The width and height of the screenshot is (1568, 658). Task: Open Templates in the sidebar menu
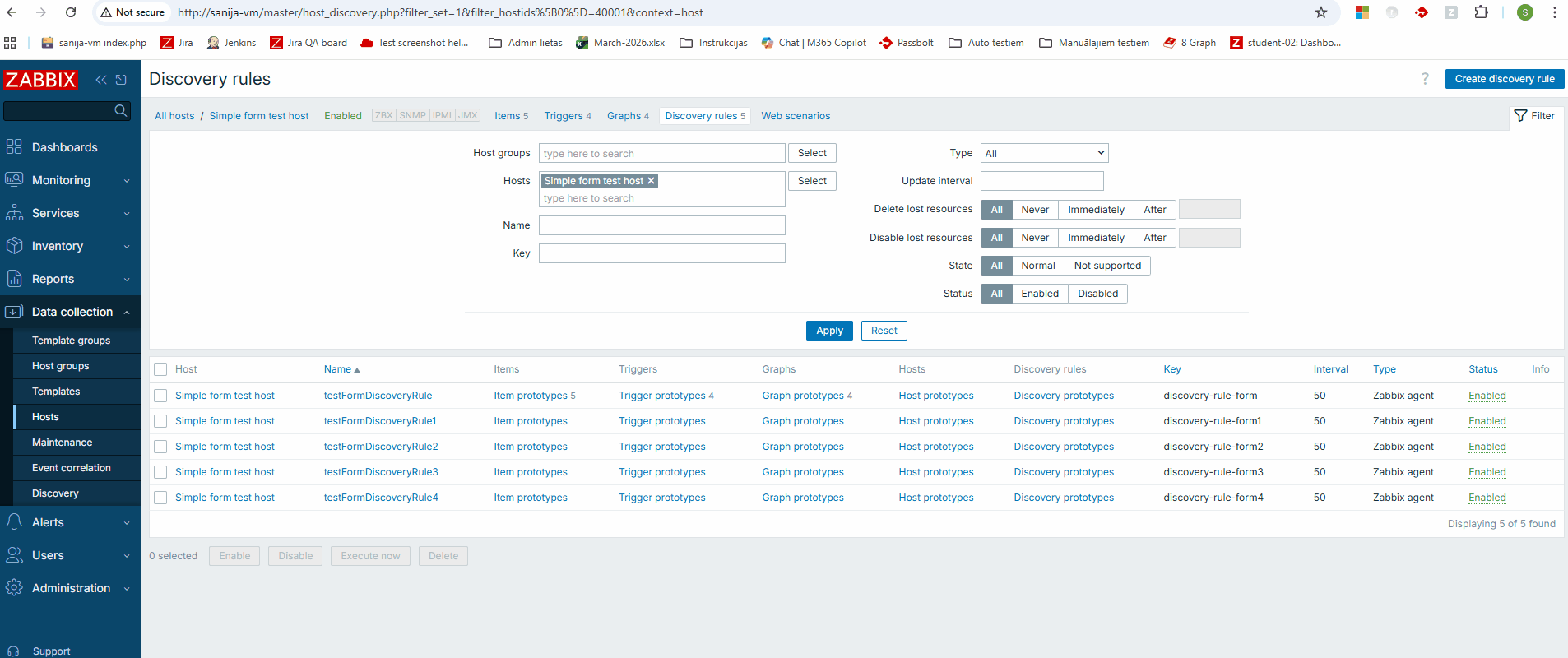(56, 392)
